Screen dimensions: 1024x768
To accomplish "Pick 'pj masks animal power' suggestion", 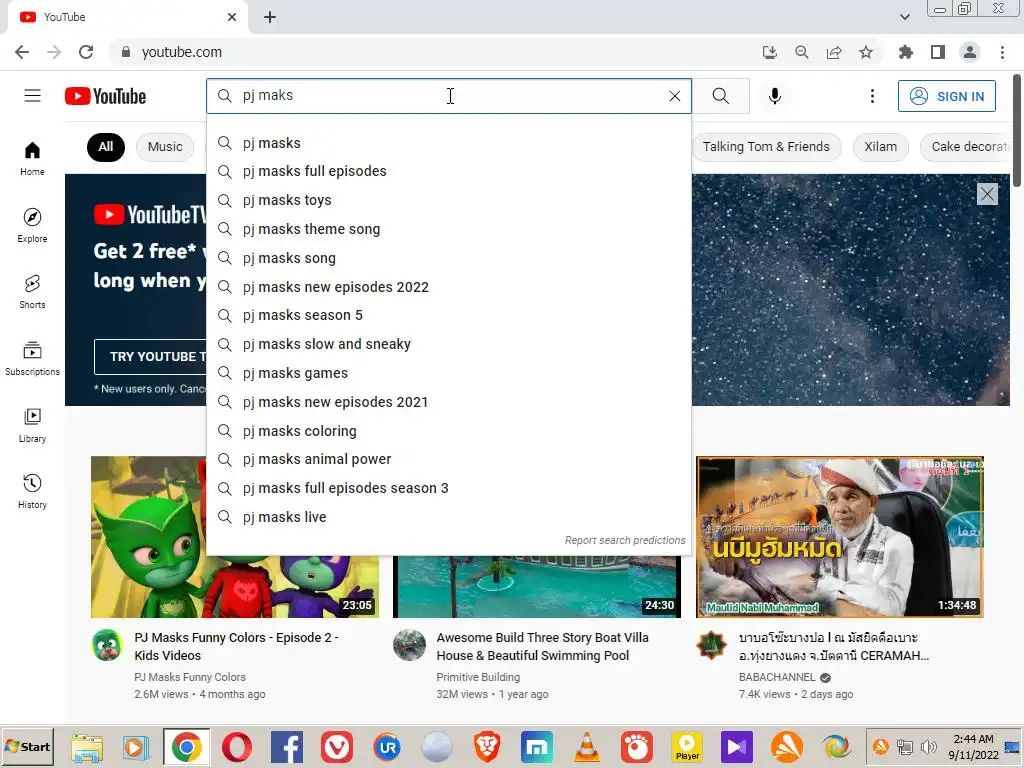I will (x=449, y=459).
